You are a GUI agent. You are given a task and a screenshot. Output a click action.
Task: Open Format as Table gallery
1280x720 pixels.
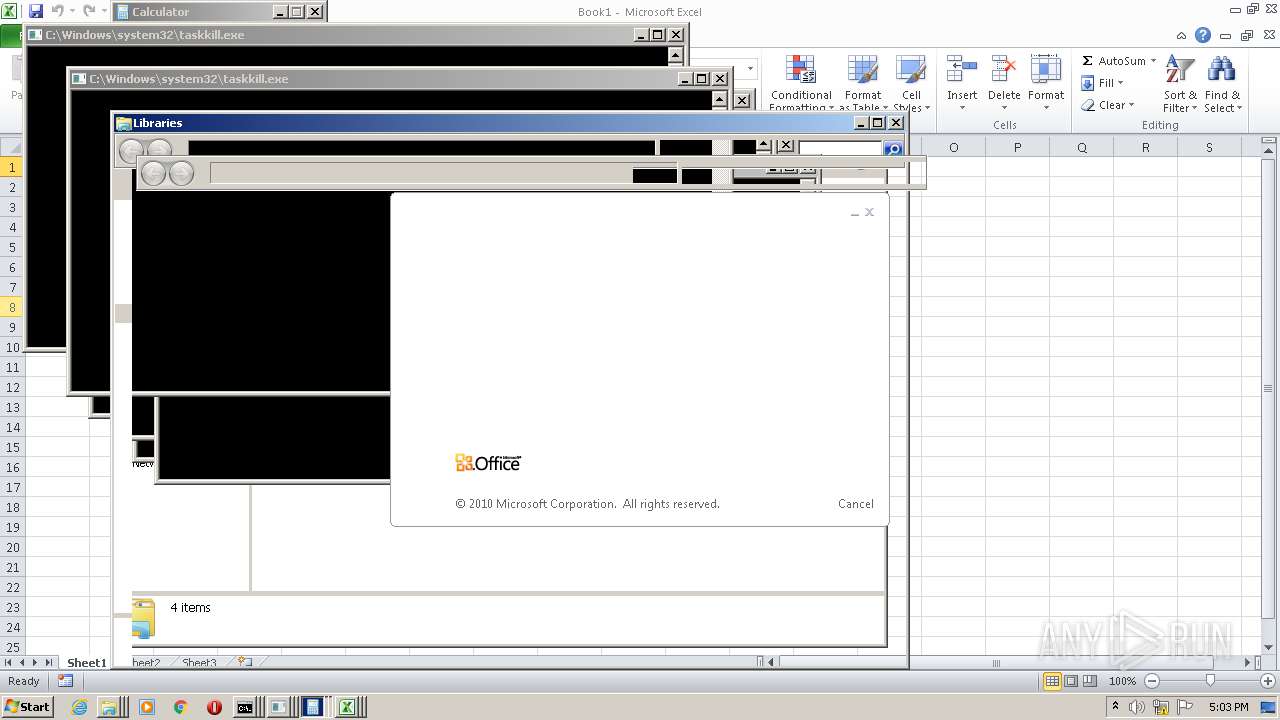tap(862, 83)
